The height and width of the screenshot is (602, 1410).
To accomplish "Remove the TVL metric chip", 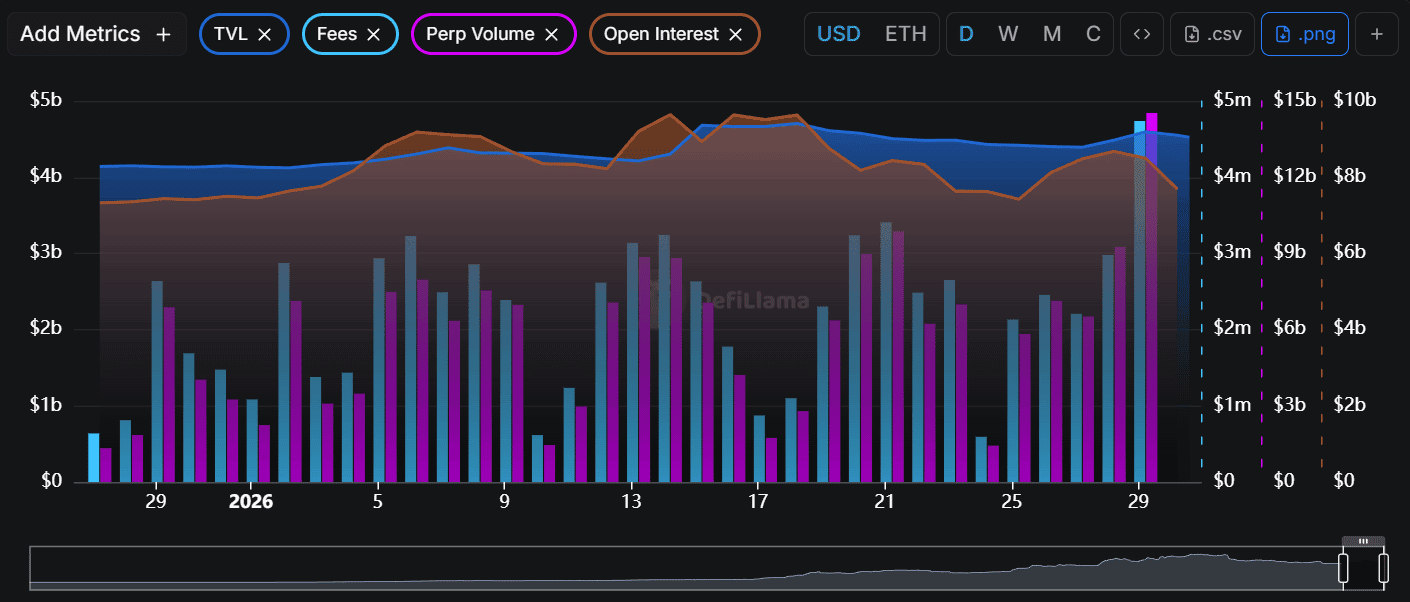I will click(x=264, y=34).
